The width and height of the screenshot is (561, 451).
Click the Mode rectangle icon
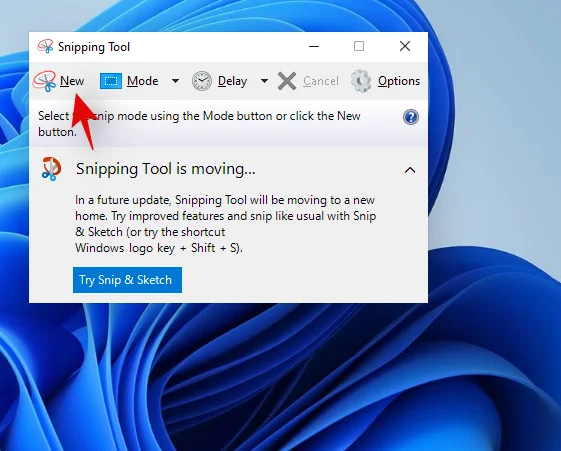pos(111,81)
